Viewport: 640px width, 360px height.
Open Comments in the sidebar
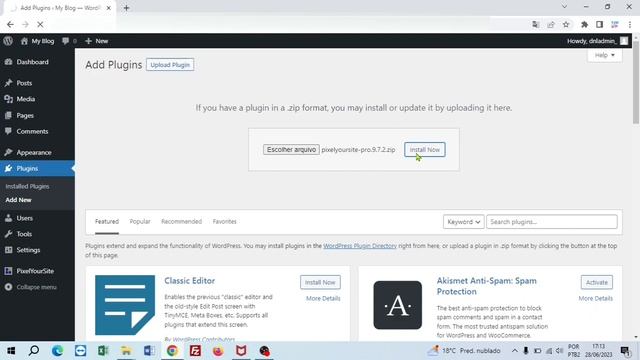pyautogui.click(x=32, y=131)
